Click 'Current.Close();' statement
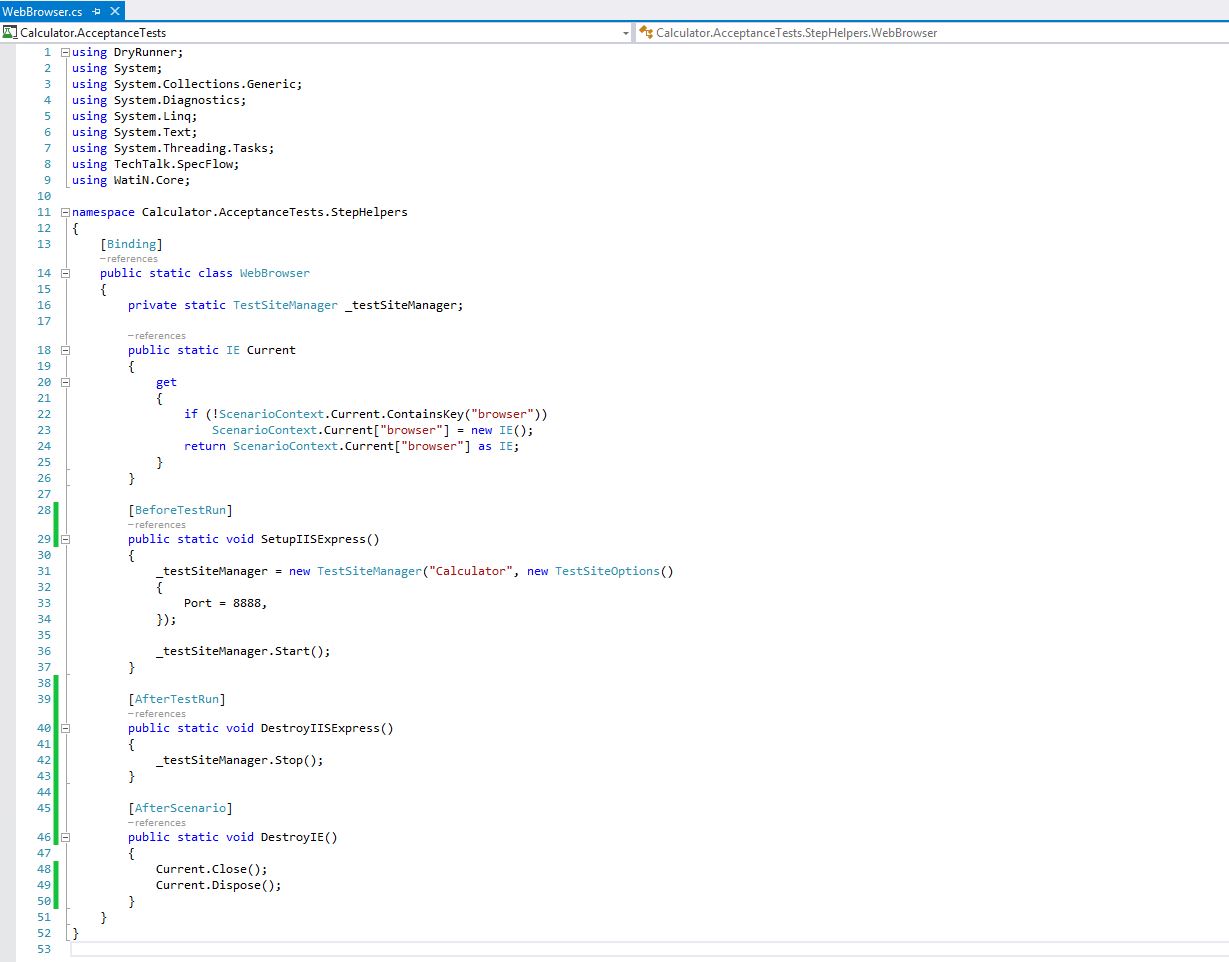Image resolution: width=1229 pixels, height=962 pixels. coord(212,869)
